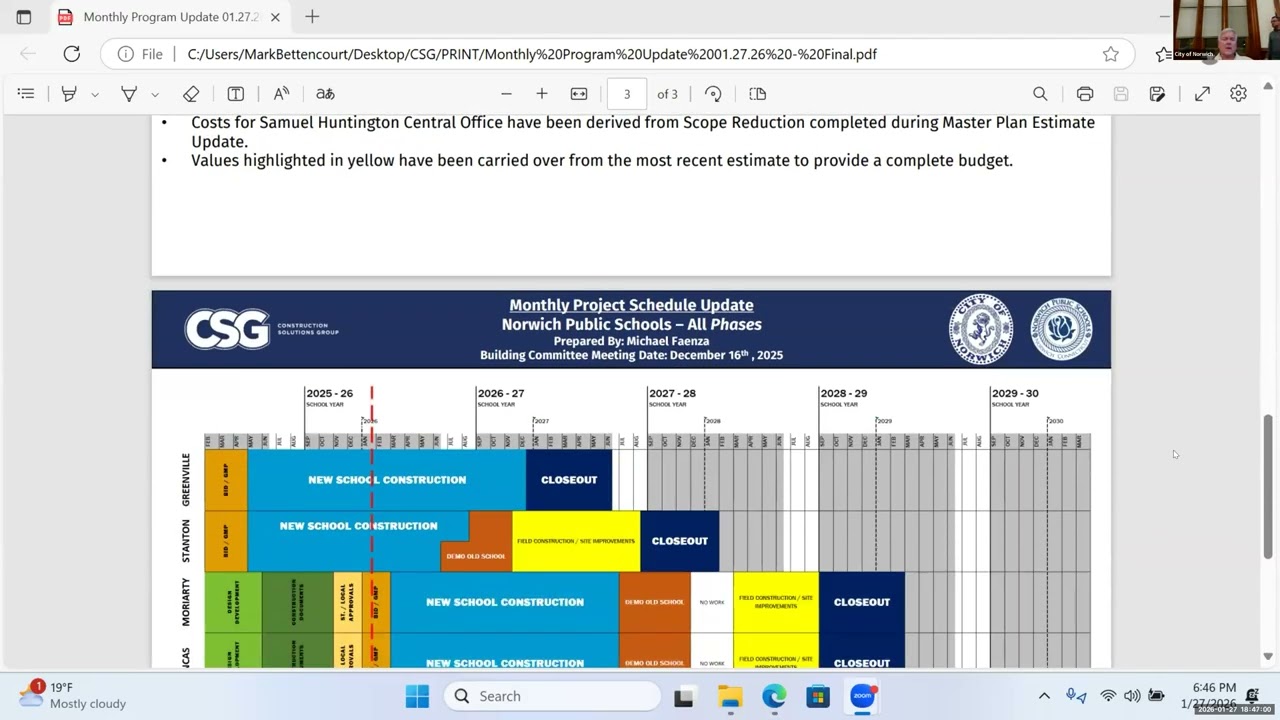Click Monthly Project Schedule Update heading
This screenshot has width=1280, height=720.
631,305
